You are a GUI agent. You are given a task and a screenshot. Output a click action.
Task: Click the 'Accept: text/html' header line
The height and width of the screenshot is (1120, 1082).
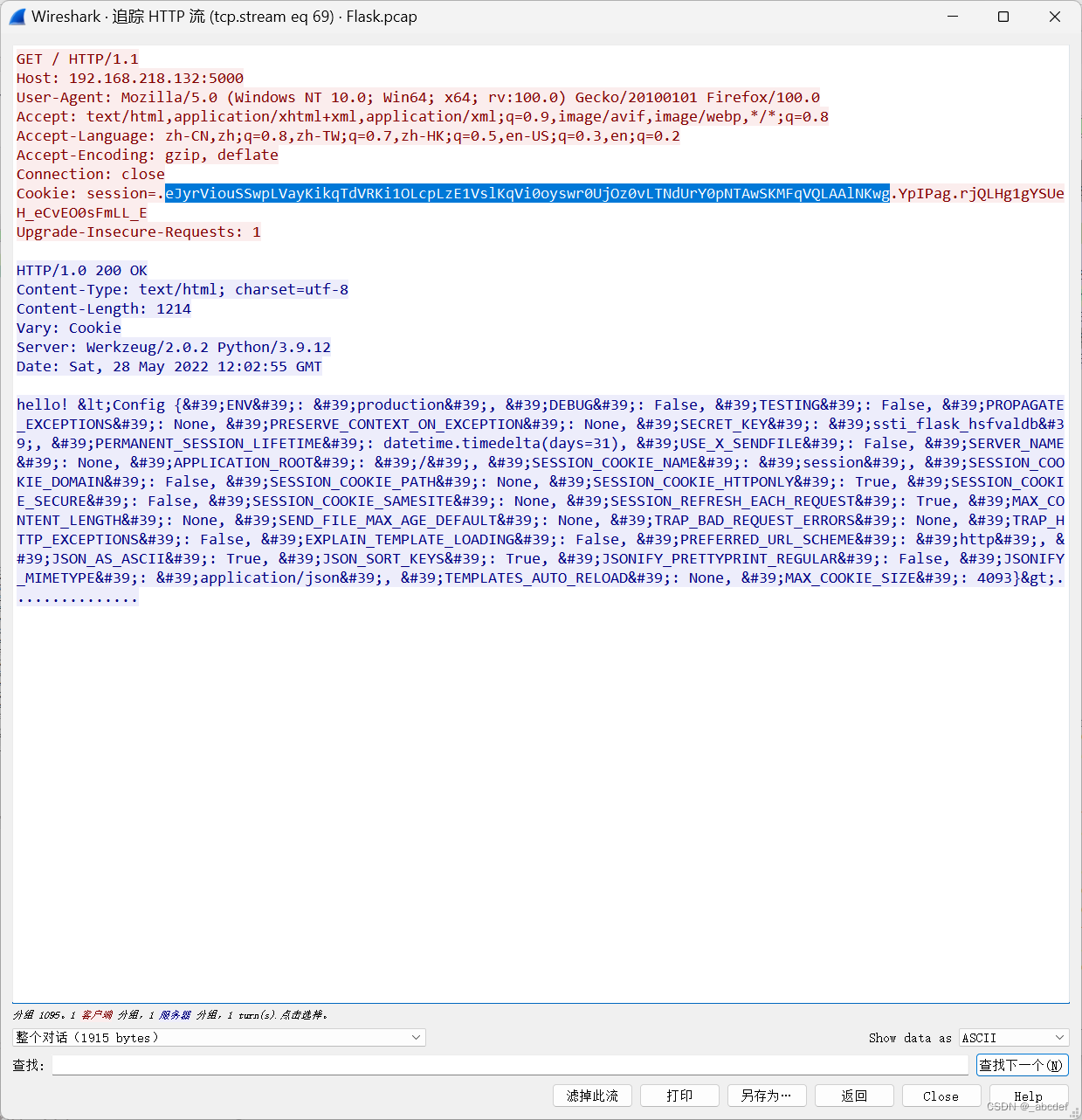423,116
